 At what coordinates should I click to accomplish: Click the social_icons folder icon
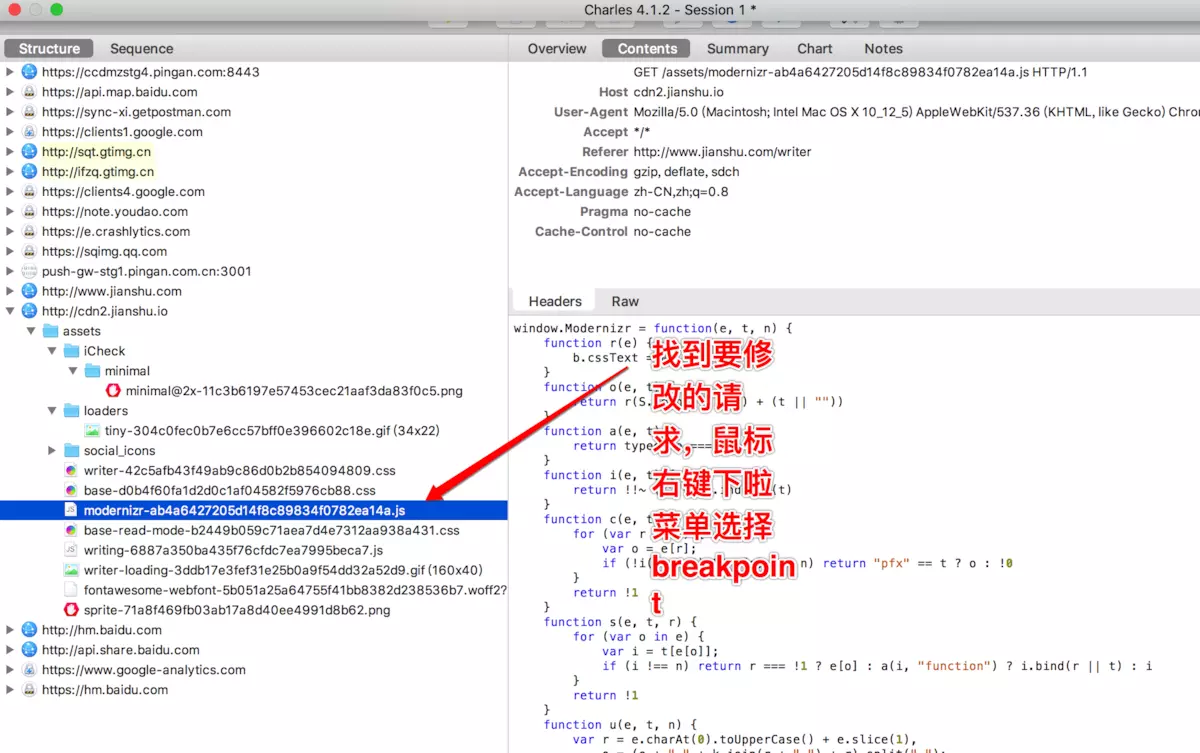(x=71, y=451)
